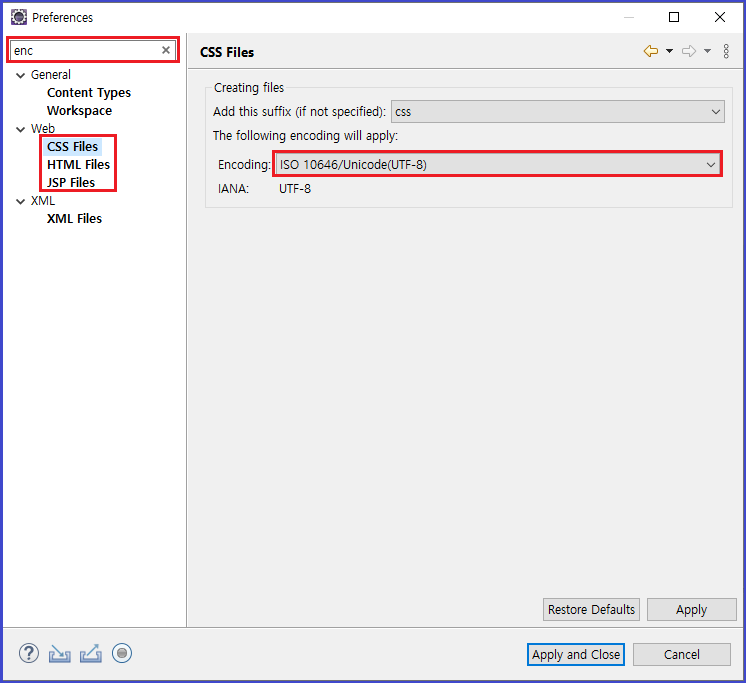The height and width of the screenshot is (683, 746).
Task: Select CSS Files preference page
Action: tap(72, 146)
